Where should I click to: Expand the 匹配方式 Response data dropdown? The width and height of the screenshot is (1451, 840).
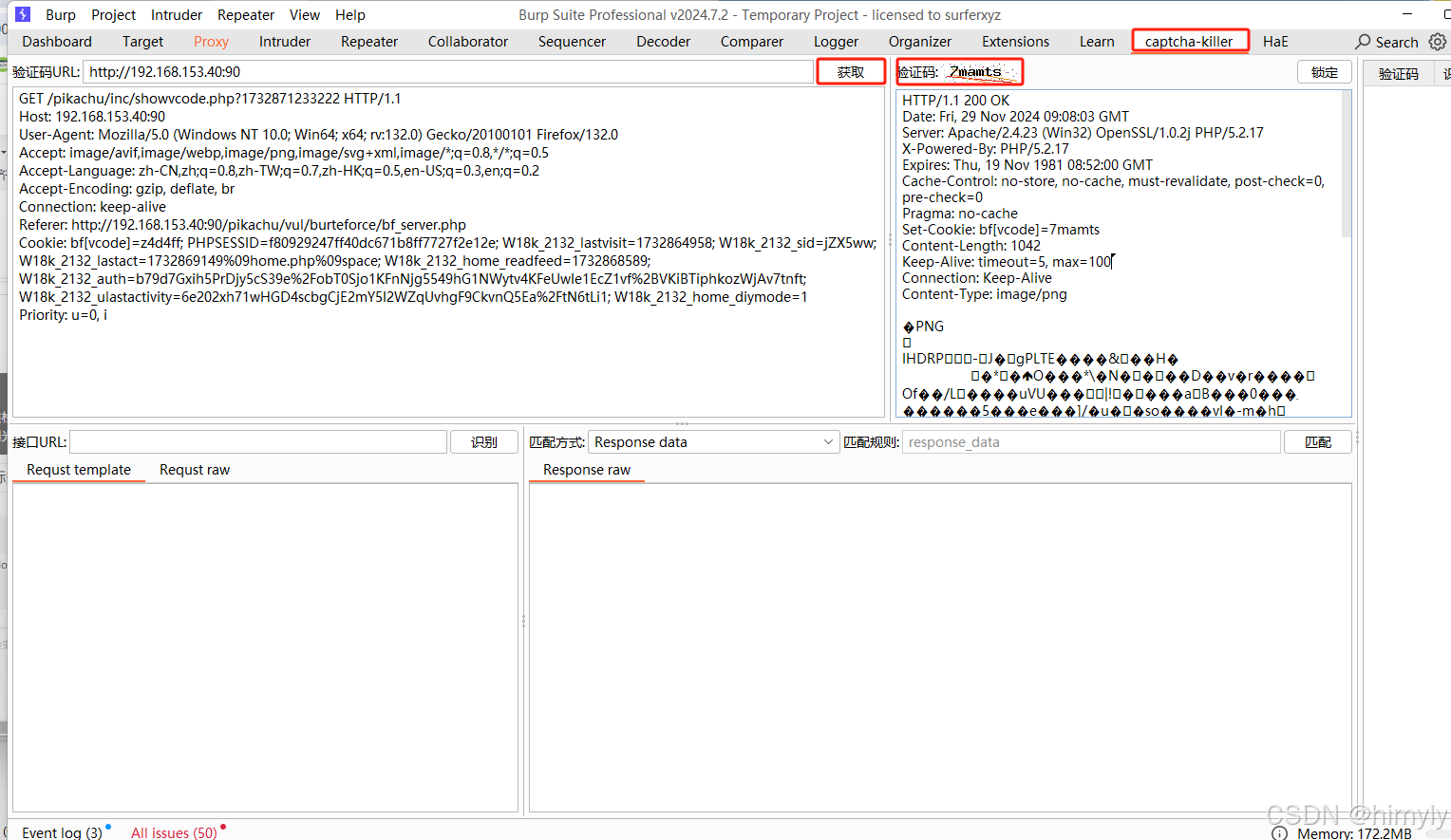(714, 442)
